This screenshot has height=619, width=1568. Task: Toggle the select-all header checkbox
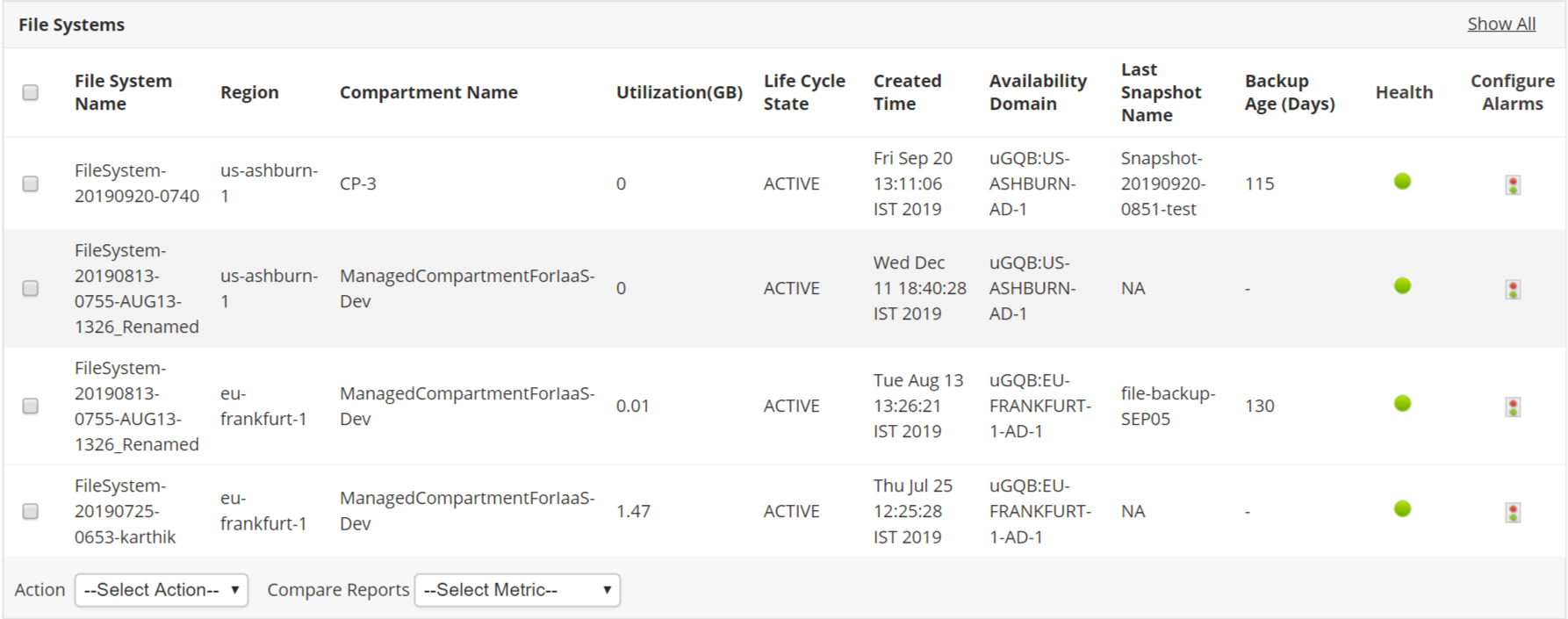click(31, 92)
